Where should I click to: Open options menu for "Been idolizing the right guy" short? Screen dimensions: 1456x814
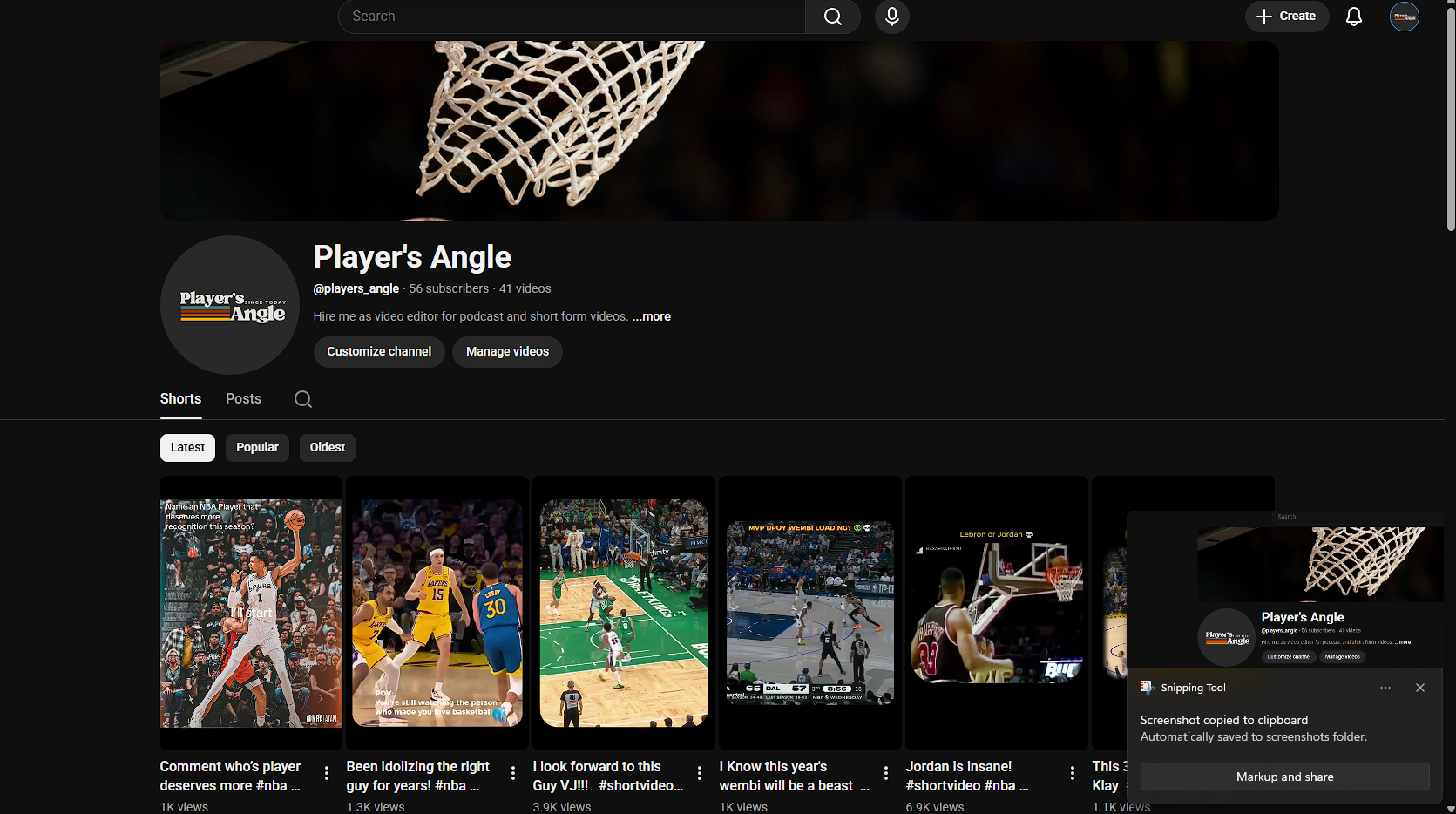tap(513, 773)
